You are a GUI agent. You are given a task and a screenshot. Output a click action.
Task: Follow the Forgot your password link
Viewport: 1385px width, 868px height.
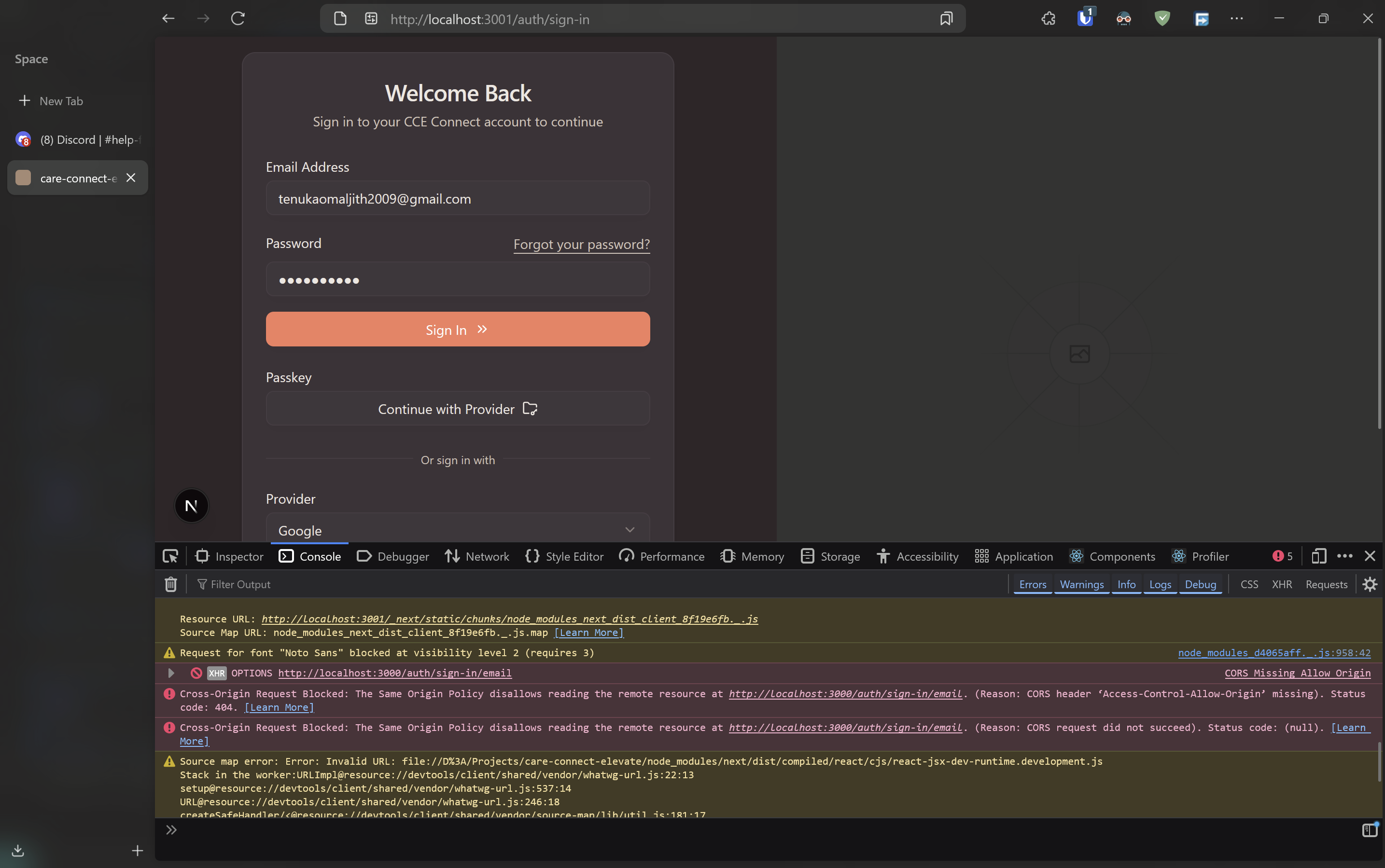pyautogui.click(x=581, y=245)
